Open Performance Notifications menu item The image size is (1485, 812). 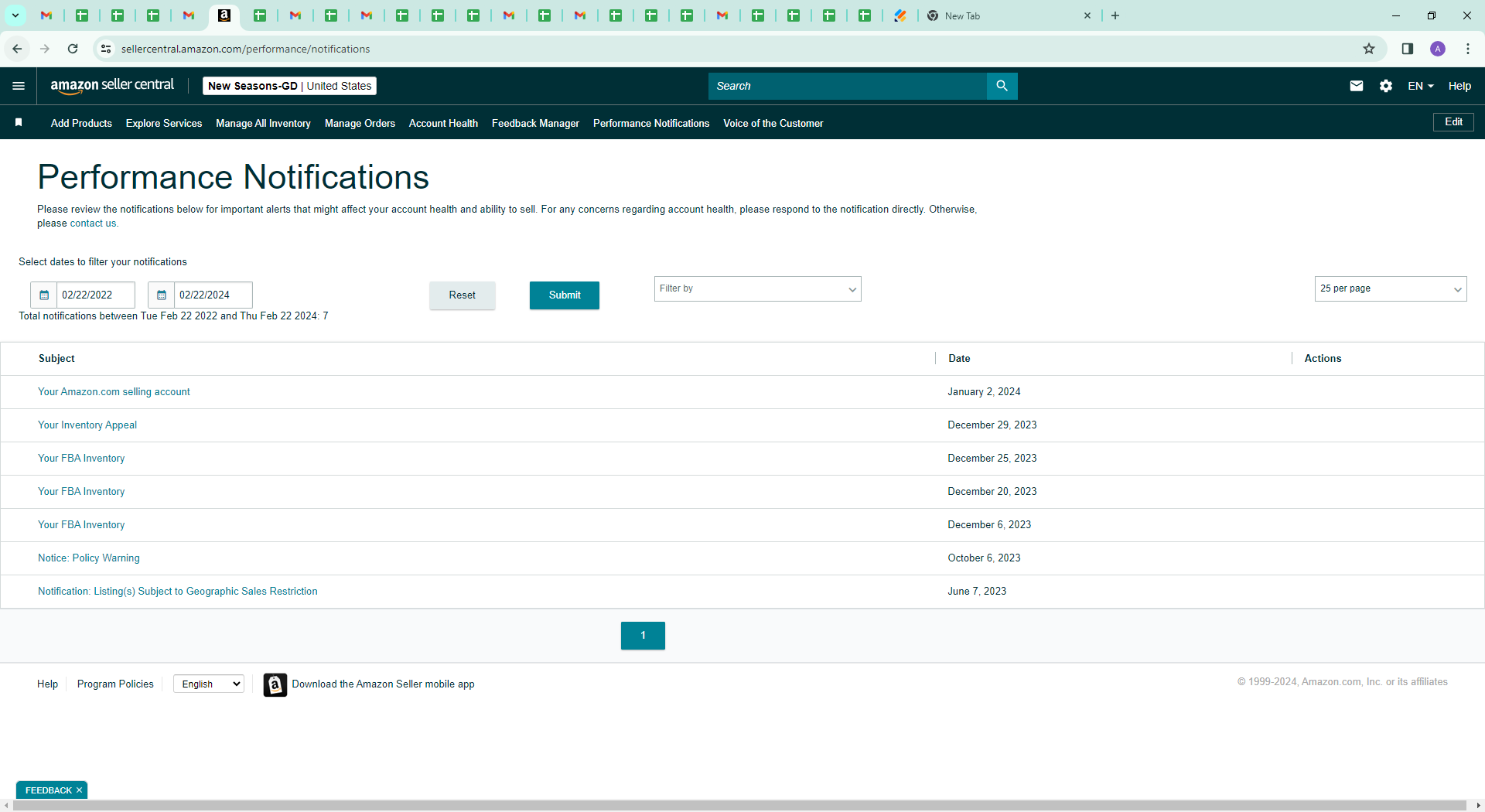pyautogui.click(x=651, y=123)
